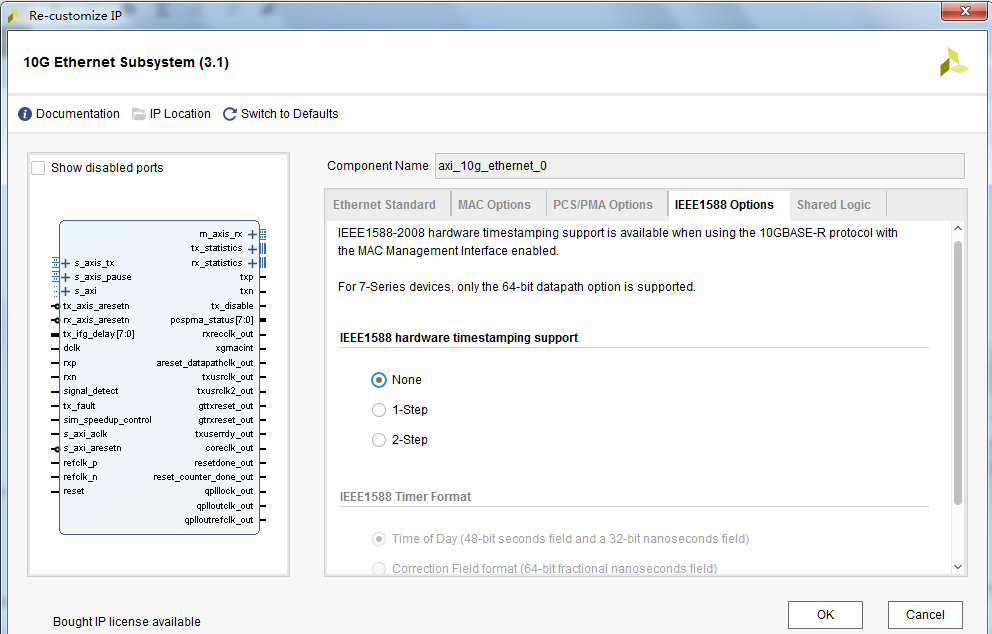
Task: Click the pcspma_status[7:0] port label
Action: [212, 320]
